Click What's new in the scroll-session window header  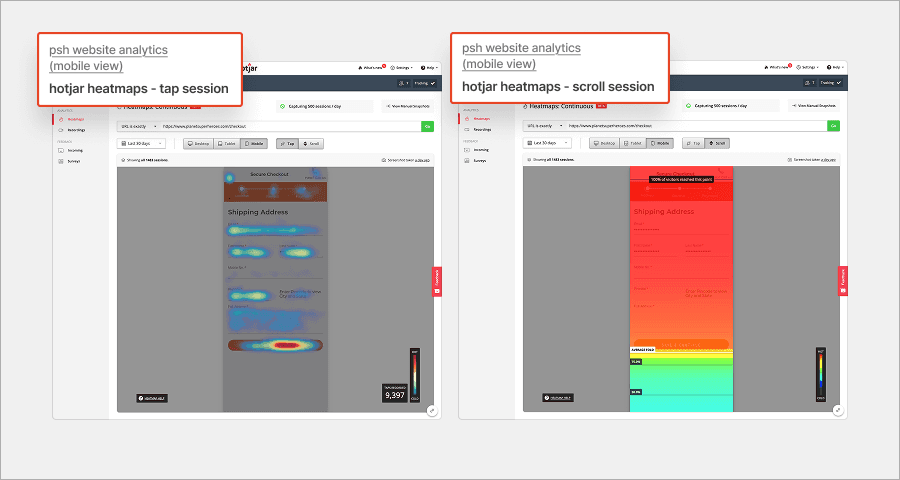click(777, 67)
